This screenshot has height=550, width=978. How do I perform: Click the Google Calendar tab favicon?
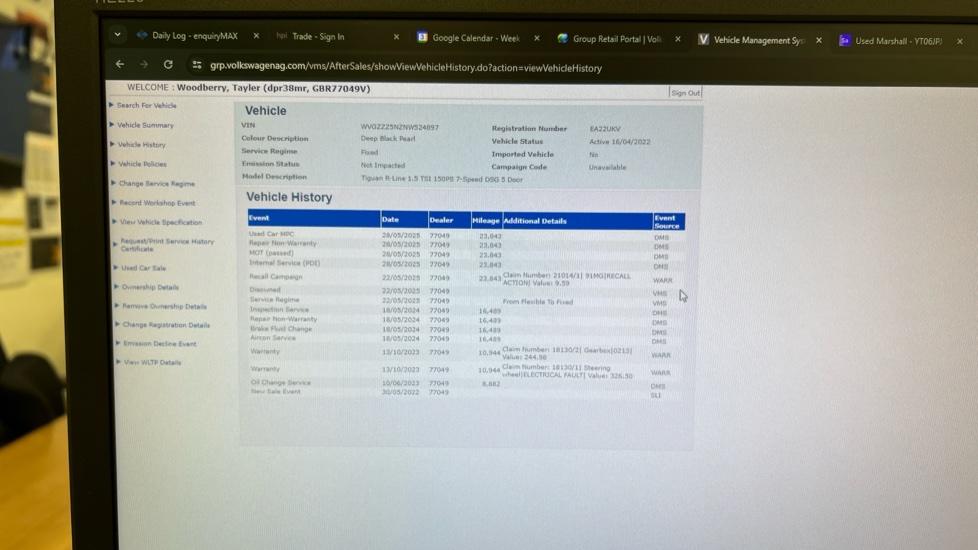pos(422,37)
